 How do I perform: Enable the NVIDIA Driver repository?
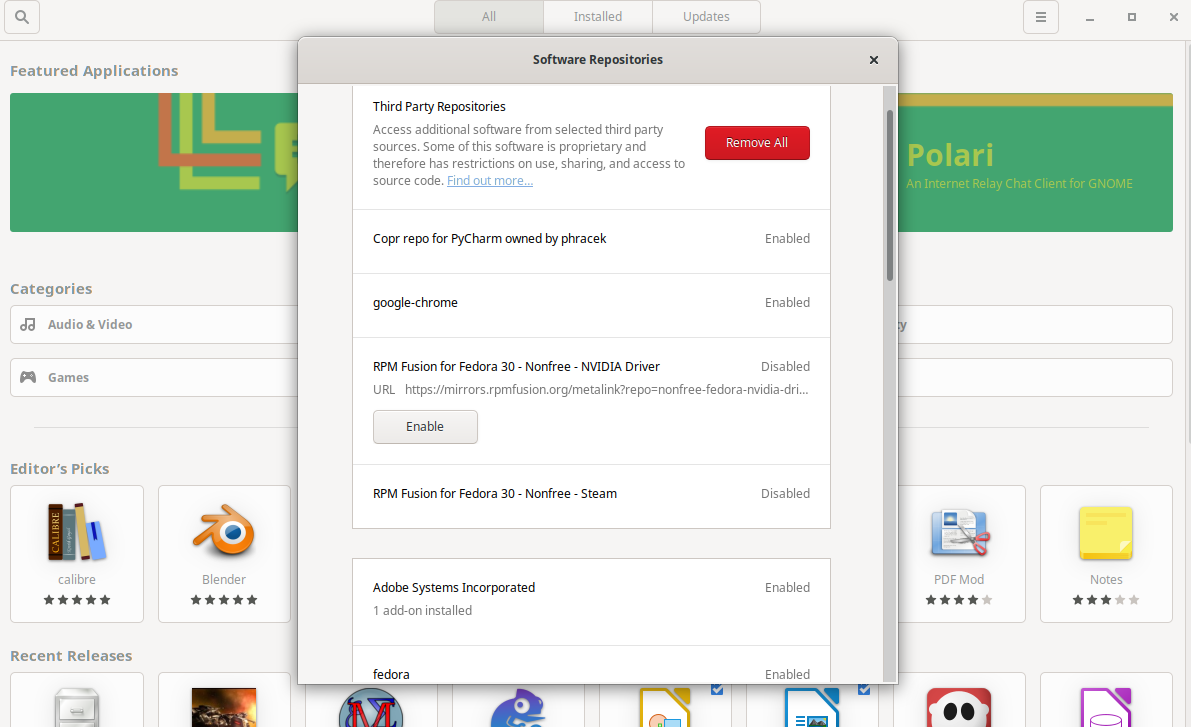point(425,427)
